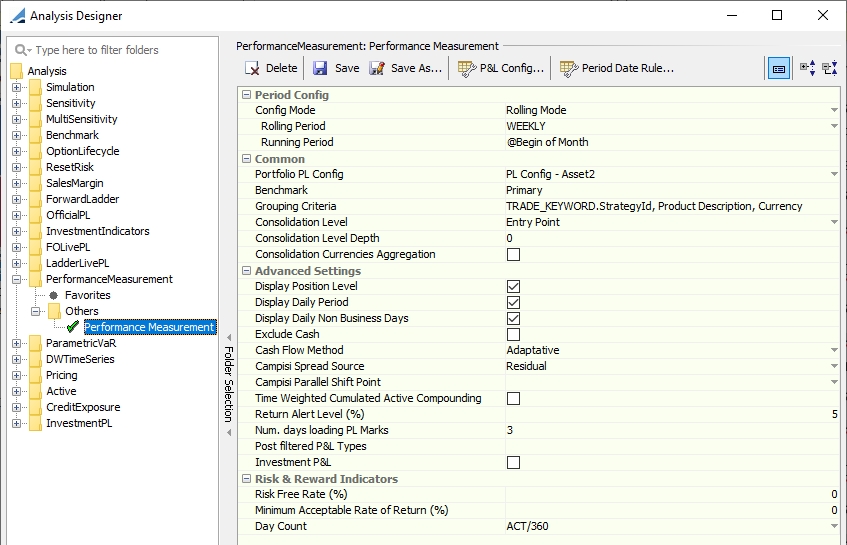Toggle the property description view icon
This screenshot has height=545, width=847.
click(x=779, y=69)
